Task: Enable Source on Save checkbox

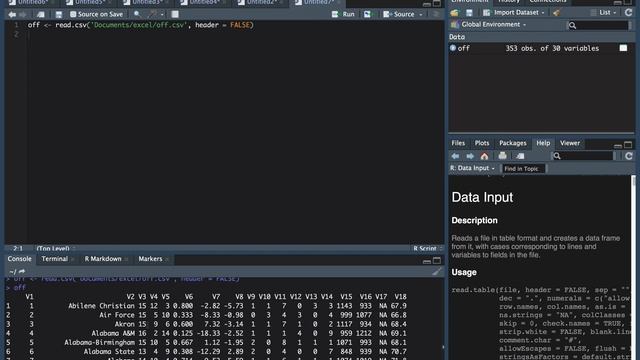Action: pos(73,14)
